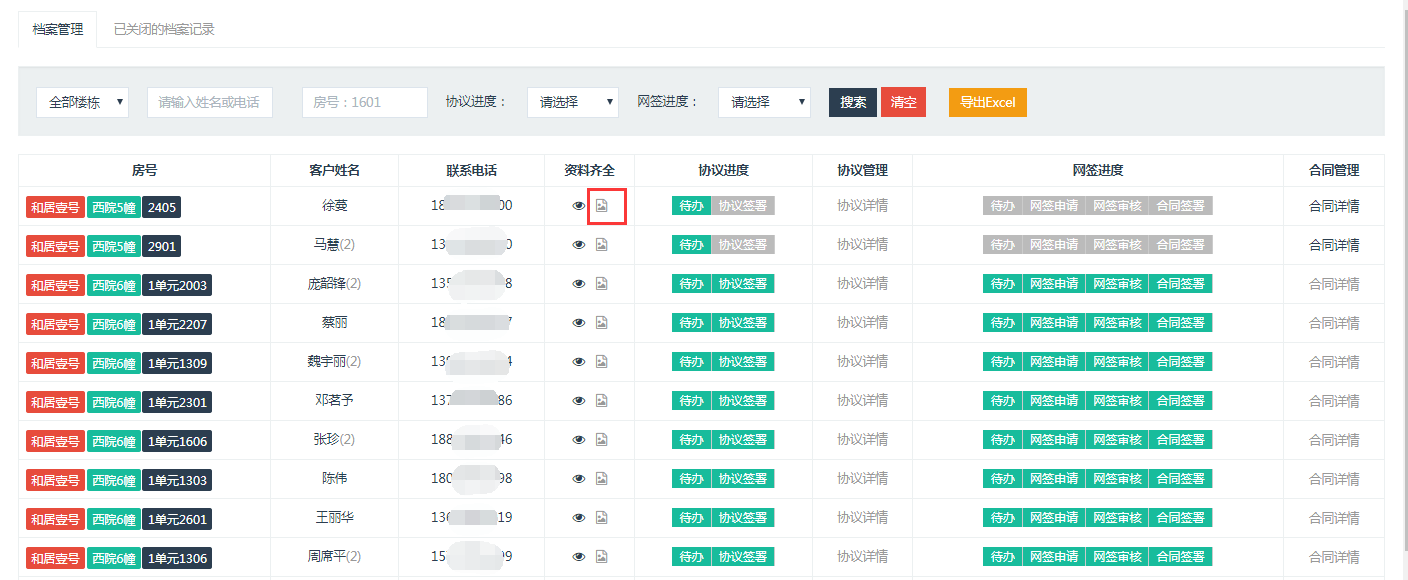Image resolution: width=1408 pixels, height=580 pixels.
Task: Click room tag 1单元1606
Action: tap(177, 441)
